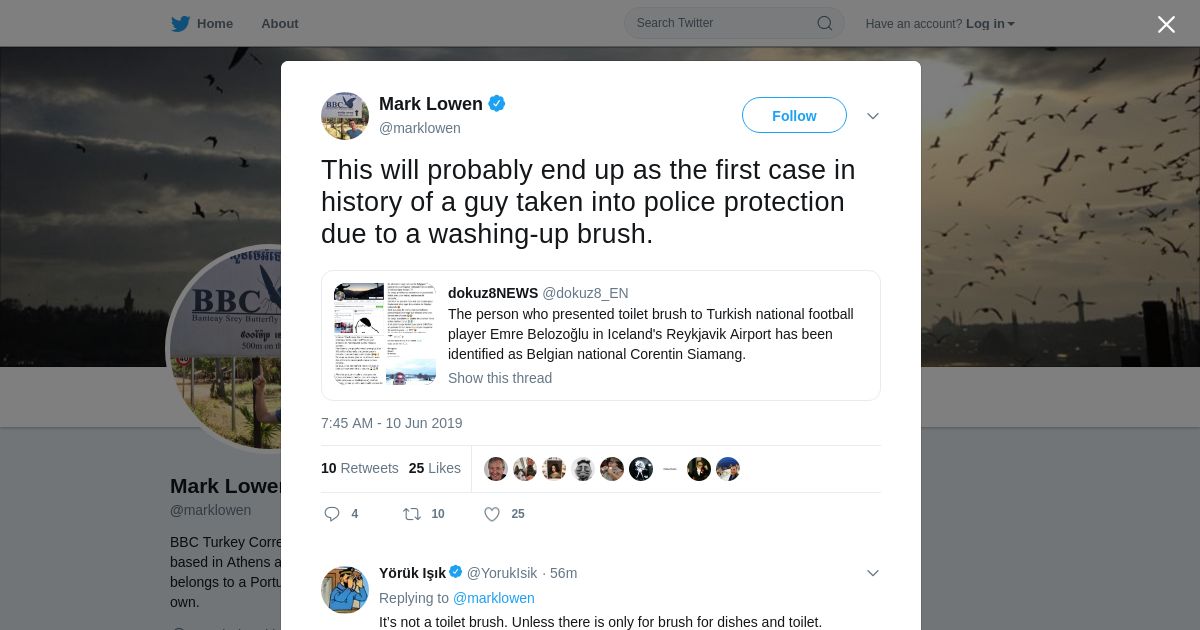This screenshot has height=630, width=1200.
Task: Close the tweet overlay with X
Action: 1166,24
